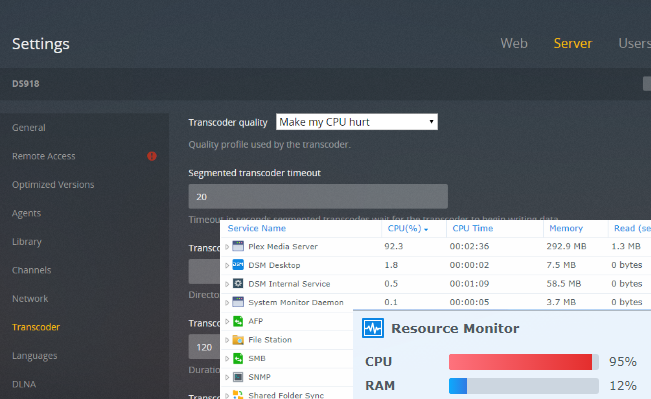Viewport: 651px width, 399px height.
Task: Click the 12% RAM percentage
Action: tap(623, 386)
